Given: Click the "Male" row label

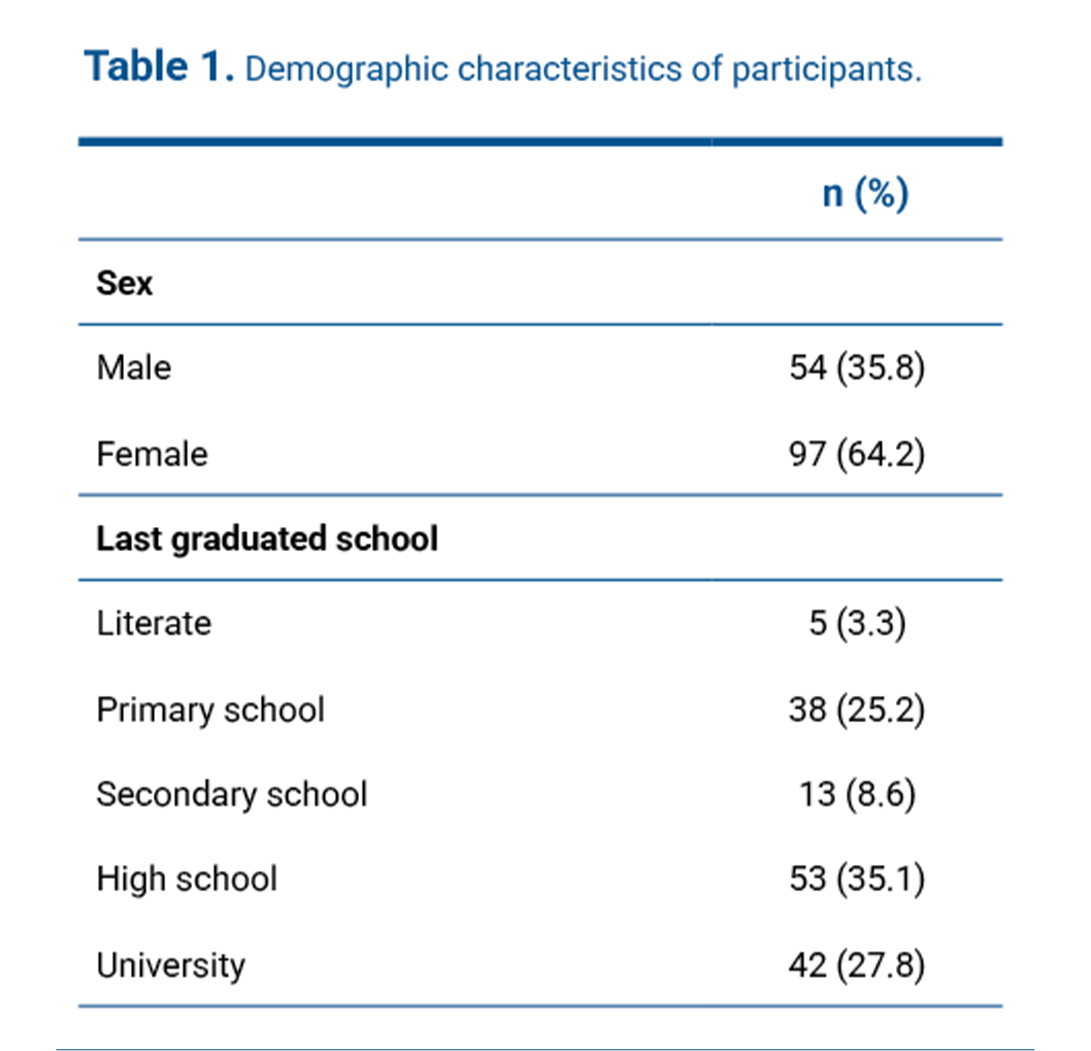Looking at the screenshot, I should point(134,368).
